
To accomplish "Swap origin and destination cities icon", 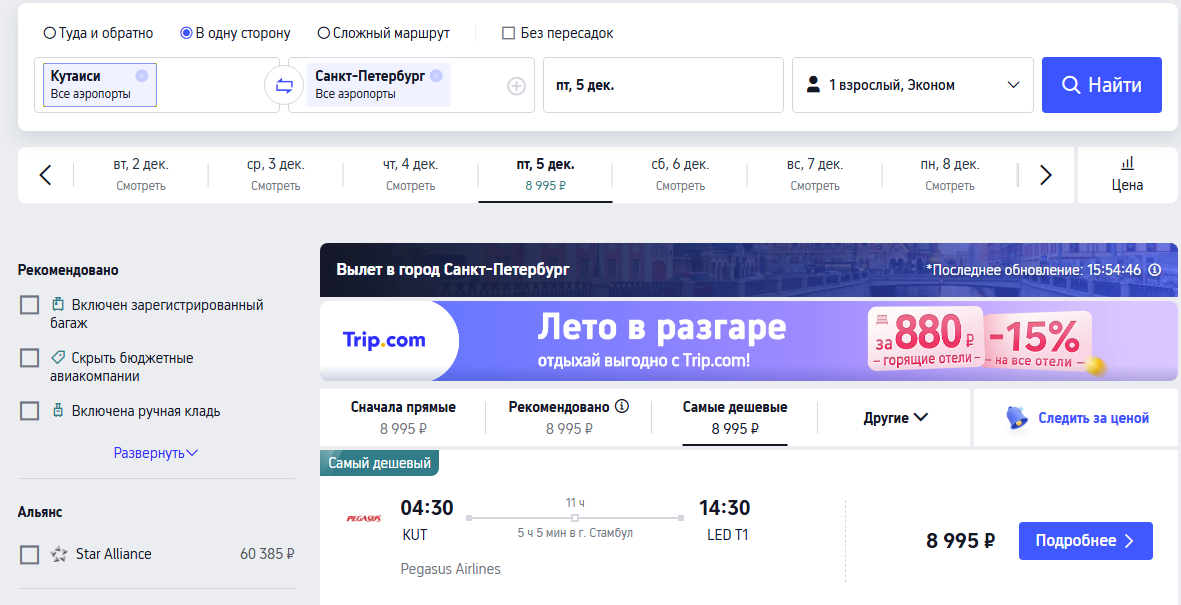I will coord(284,85).
